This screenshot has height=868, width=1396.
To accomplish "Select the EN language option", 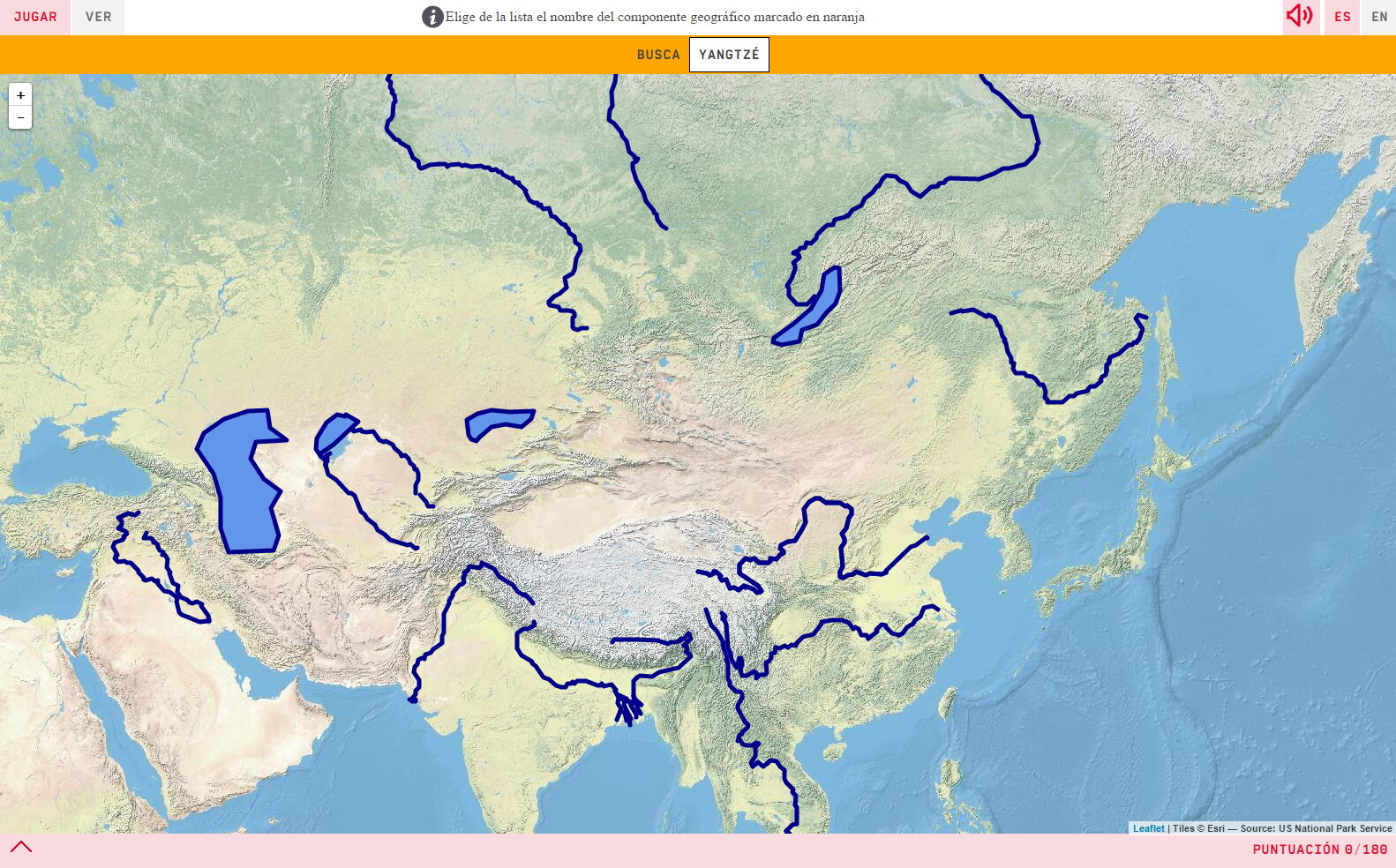I will [1379, 17].
